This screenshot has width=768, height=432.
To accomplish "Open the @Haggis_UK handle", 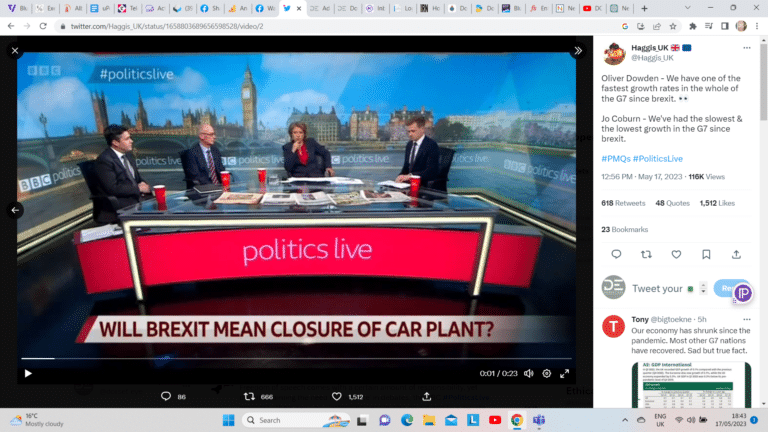I will click(x=652, y=58).
